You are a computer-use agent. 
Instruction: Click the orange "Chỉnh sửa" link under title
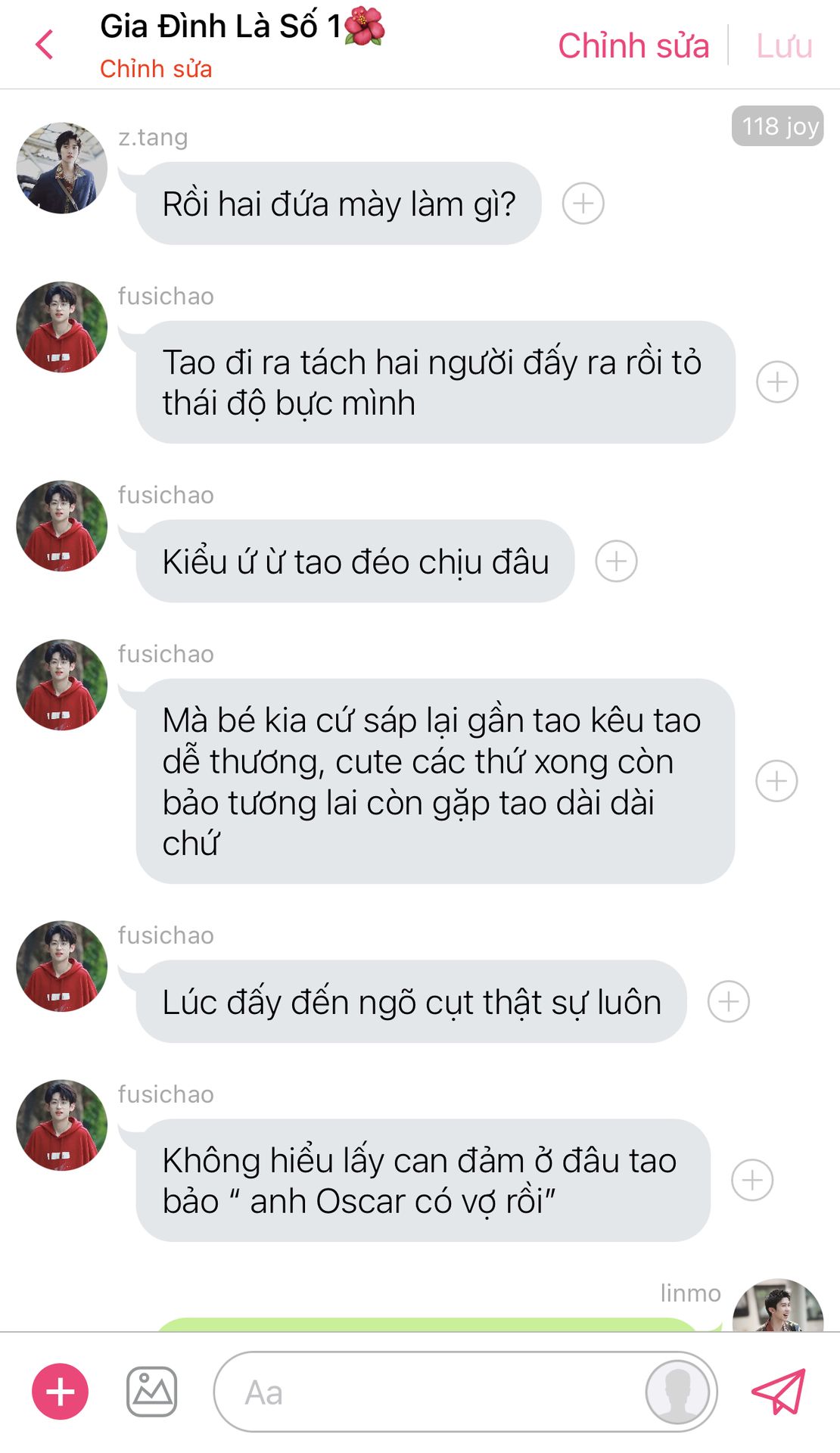tap(156, 69)
